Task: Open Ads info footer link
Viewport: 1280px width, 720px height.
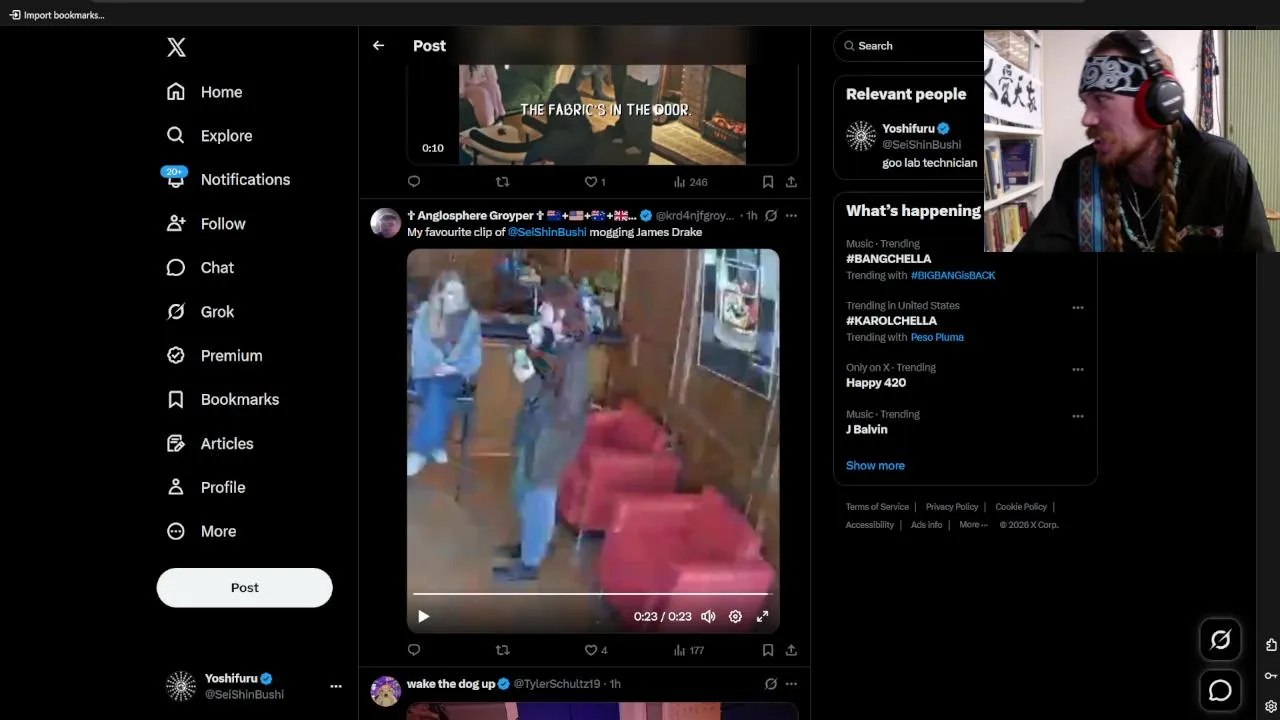Action: (926, 525)
